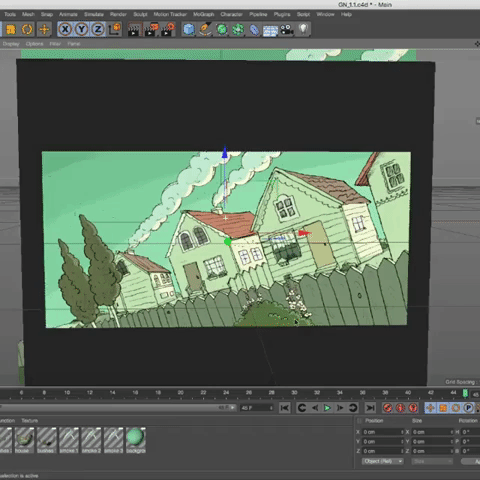Open Edit Render Settings icon
The height and width of the screenshot is (480, 480).
pyautogui.click(x=168, y=29)
